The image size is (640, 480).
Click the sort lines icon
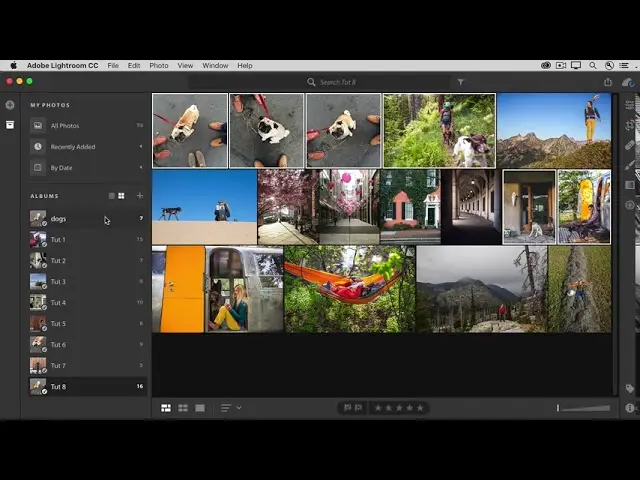point(226,408)
